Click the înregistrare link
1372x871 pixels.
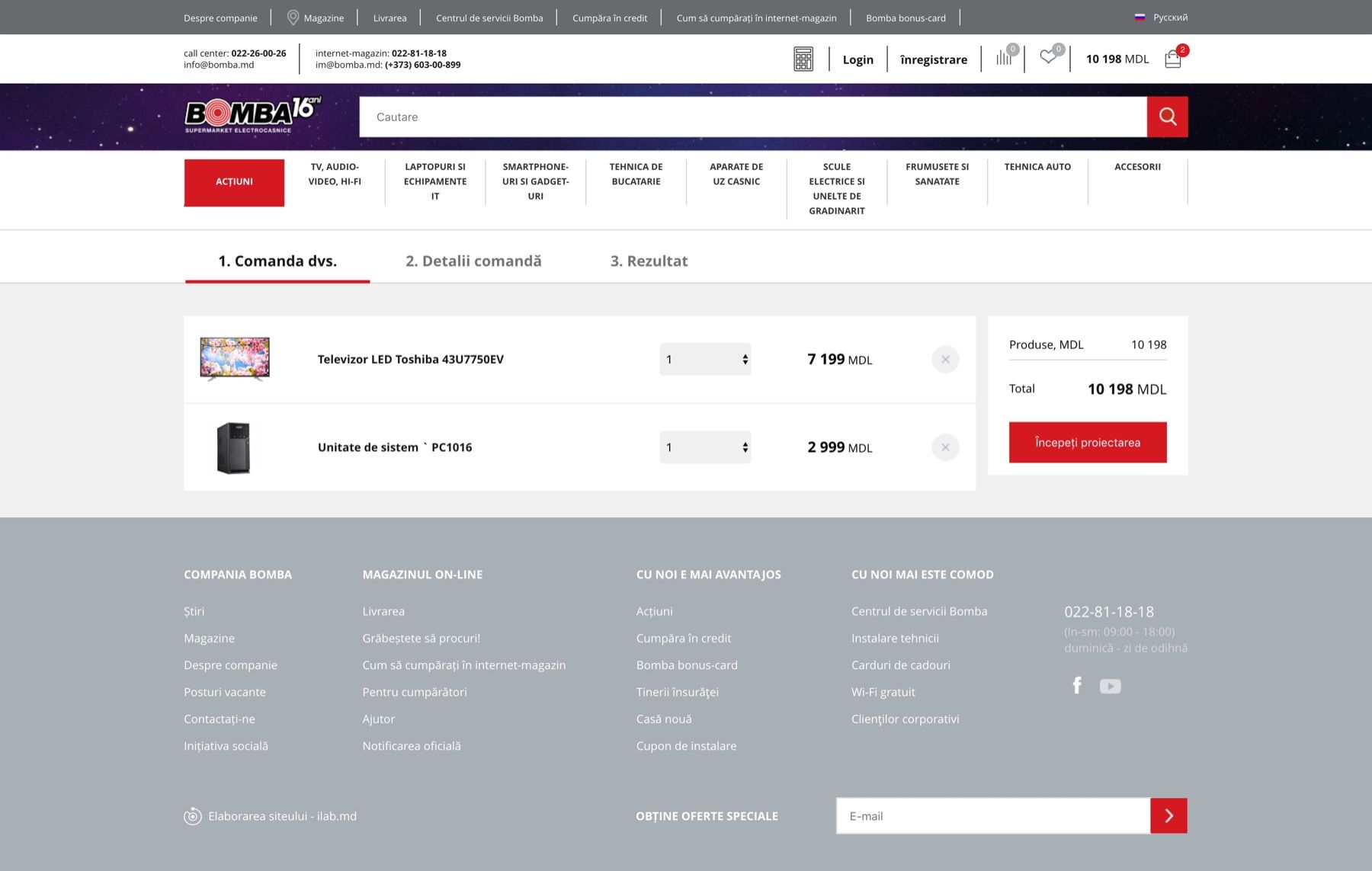pyautogui.click(x=934, y=59)
